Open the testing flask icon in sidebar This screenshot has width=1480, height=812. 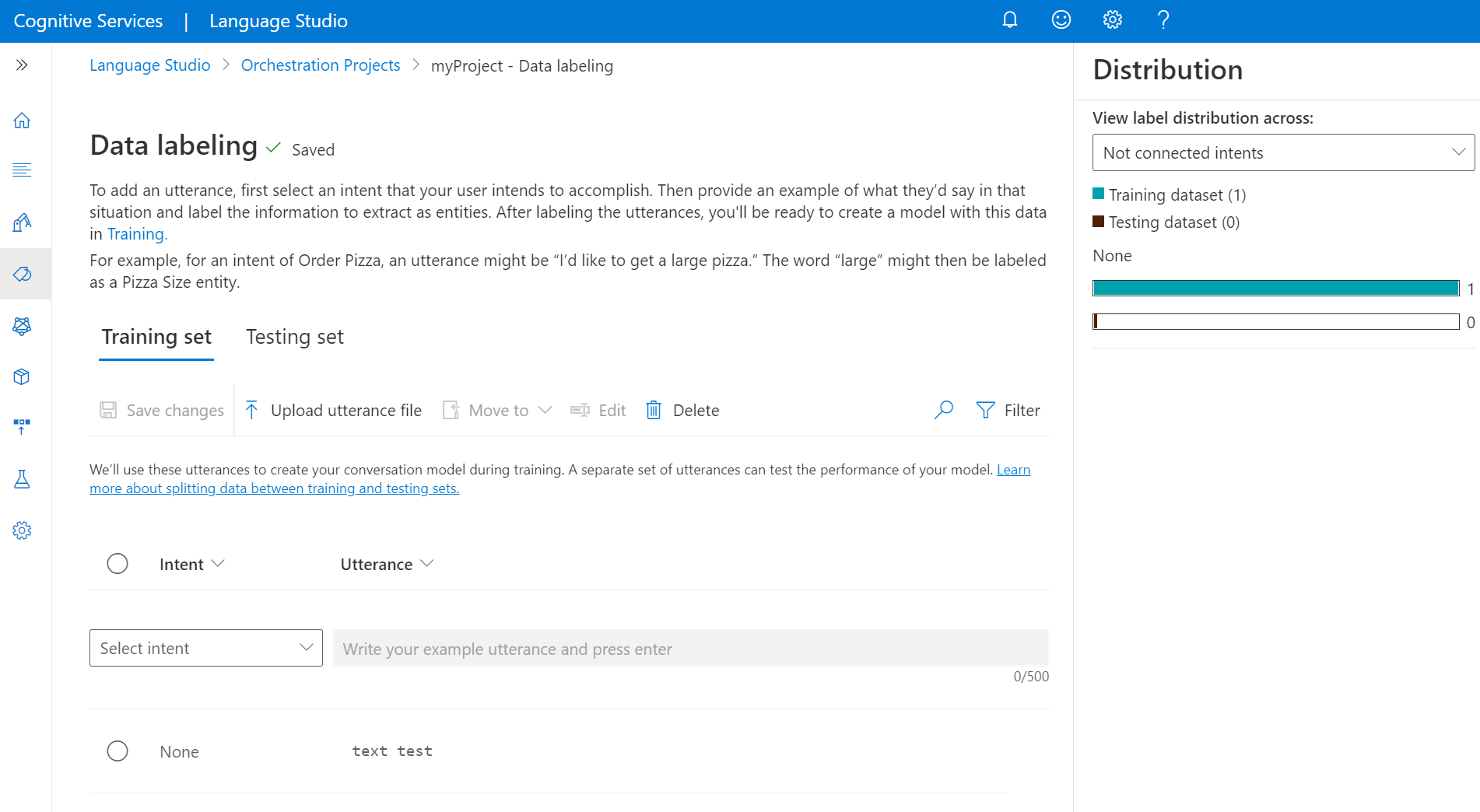pos(22,479)
